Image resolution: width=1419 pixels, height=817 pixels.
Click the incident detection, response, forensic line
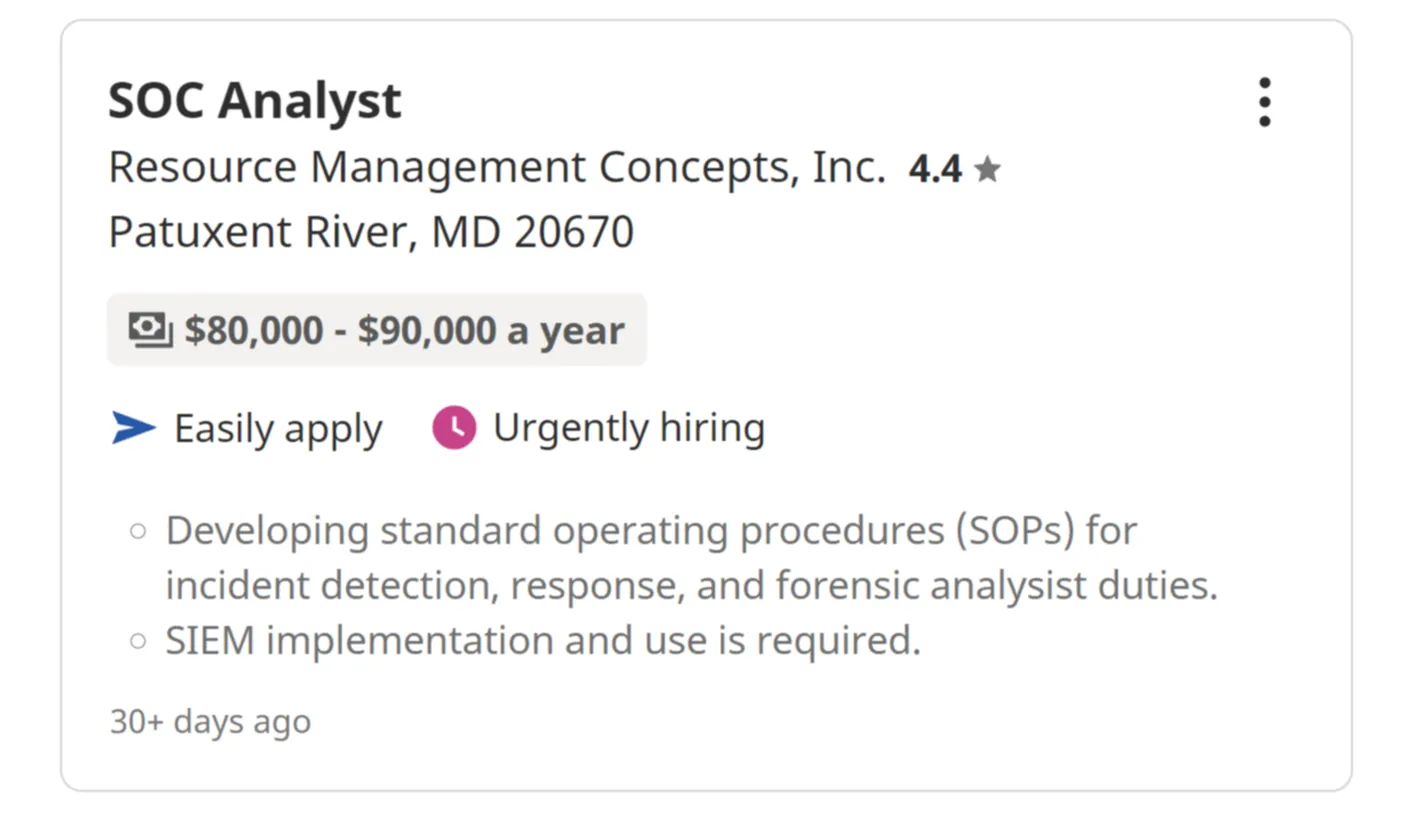691,586
